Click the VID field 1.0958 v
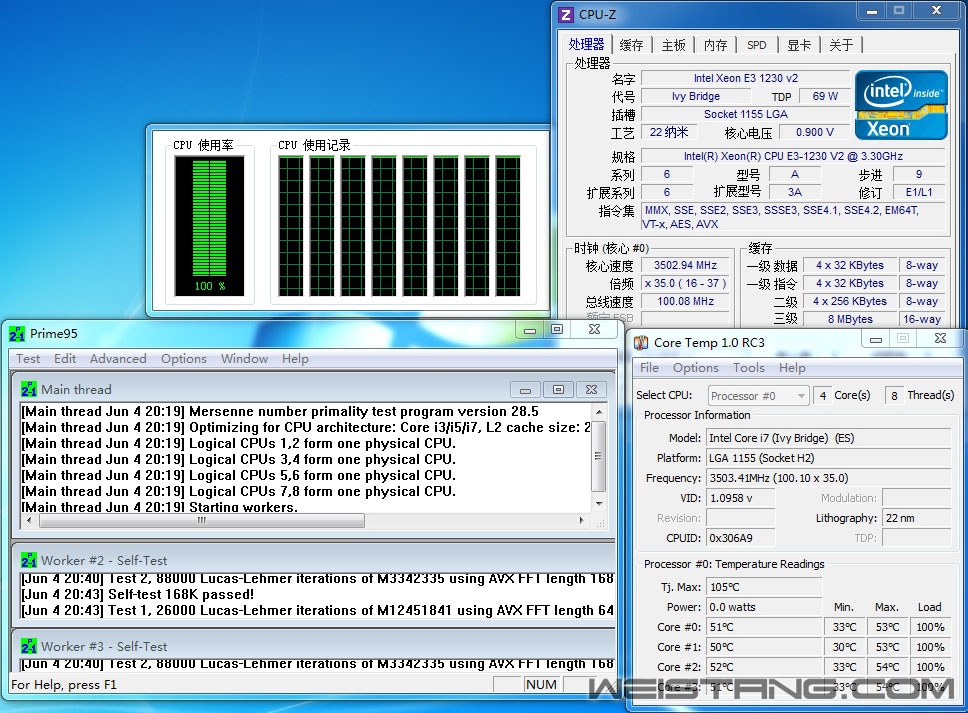968x713 pixels. [x=741, y=498]
